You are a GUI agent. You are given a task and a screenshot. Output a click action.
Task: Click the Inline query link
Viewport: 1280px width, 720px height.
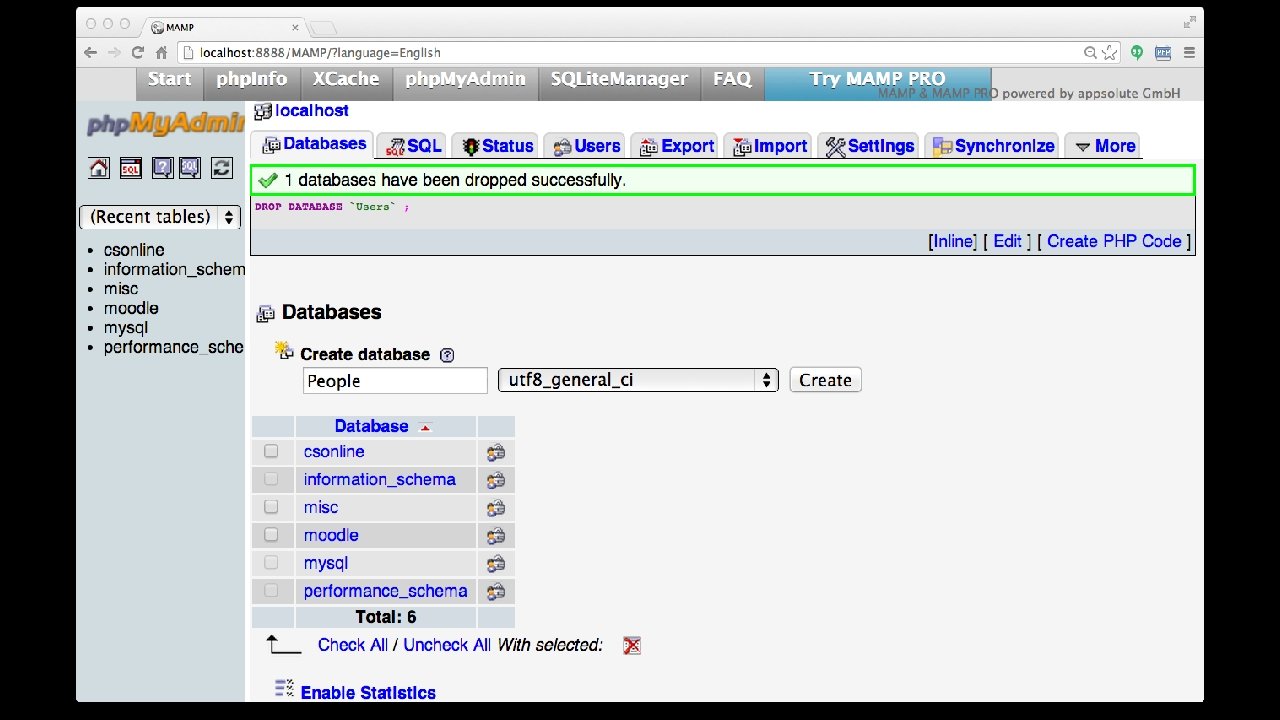[953, 241]
